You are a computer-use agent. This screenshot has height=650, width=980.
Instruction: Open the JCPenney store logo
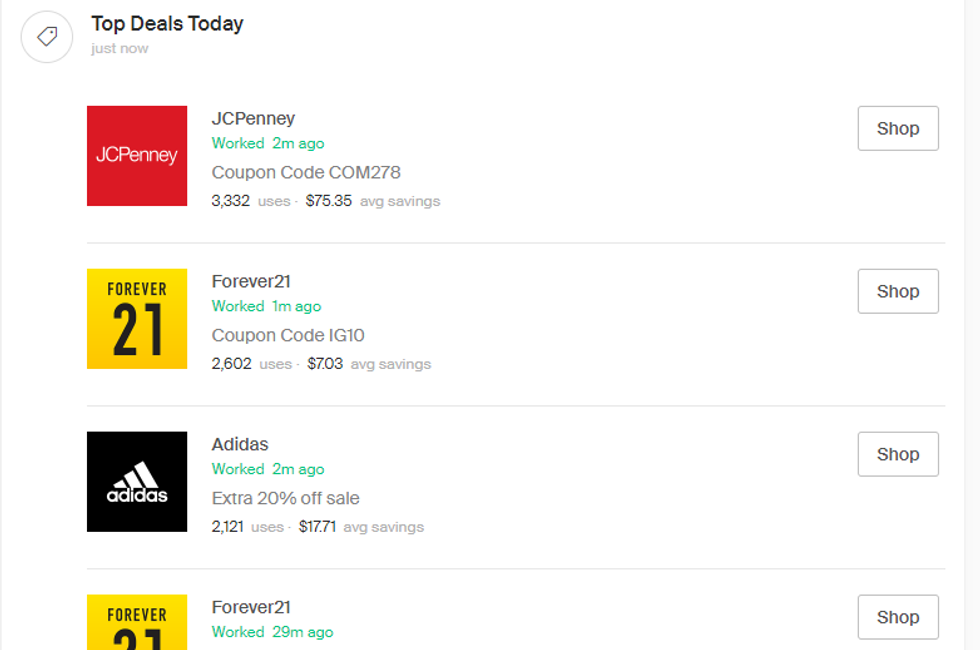[x=137, y=156]
